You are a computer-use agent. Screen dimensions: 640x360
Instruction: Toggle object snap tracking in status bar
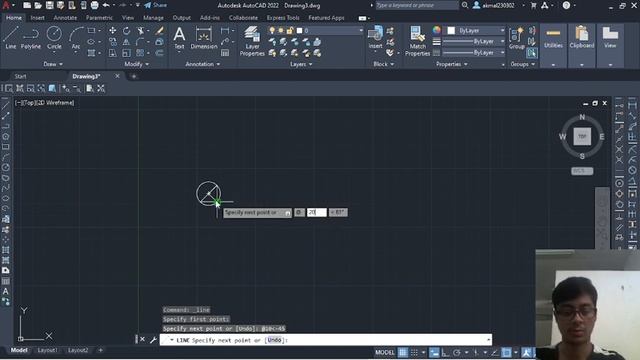[x=495, y=352]
